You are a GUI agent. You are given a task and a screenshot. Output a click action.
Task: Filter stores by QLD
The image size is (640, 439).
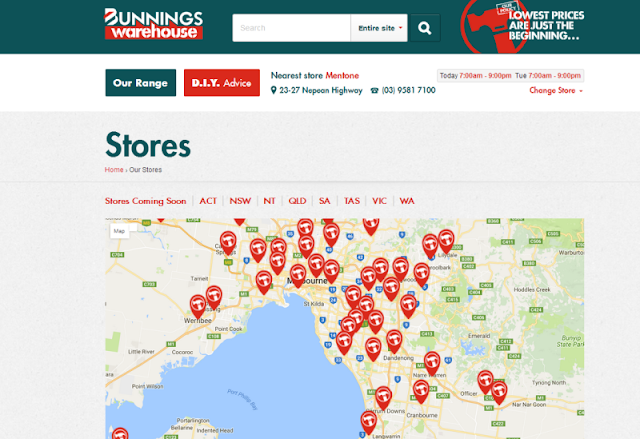pyautogui.click(x=297, y=201)
